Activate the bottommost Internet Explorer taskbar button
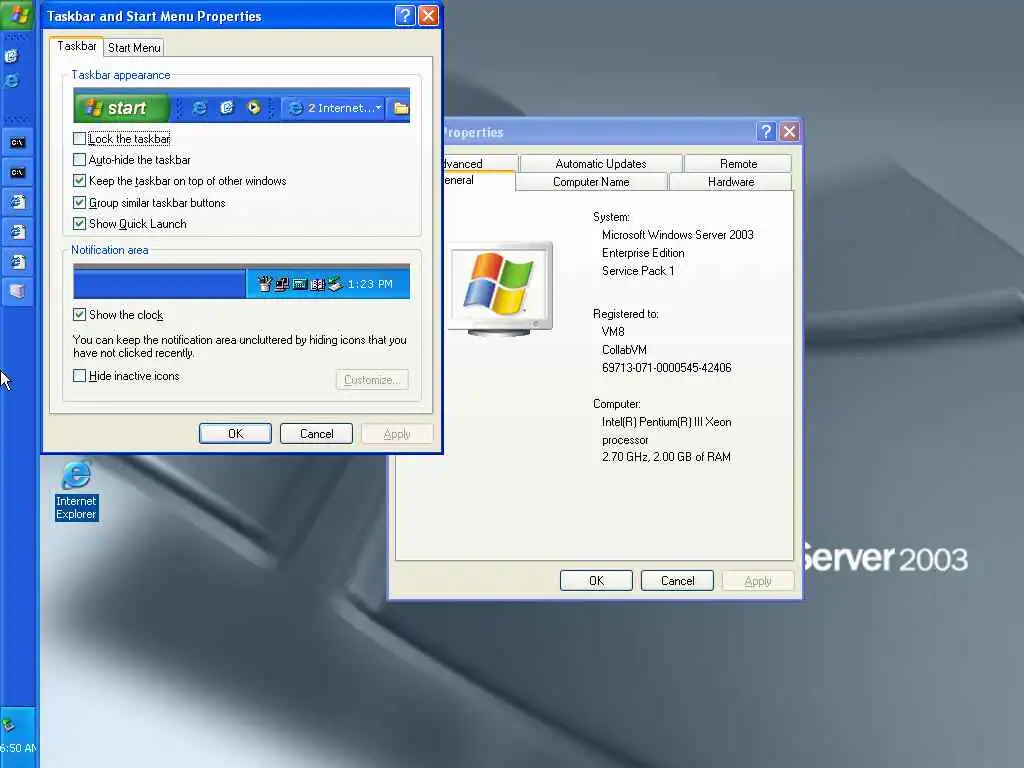The image size is (1024, 768). (17, 262)
